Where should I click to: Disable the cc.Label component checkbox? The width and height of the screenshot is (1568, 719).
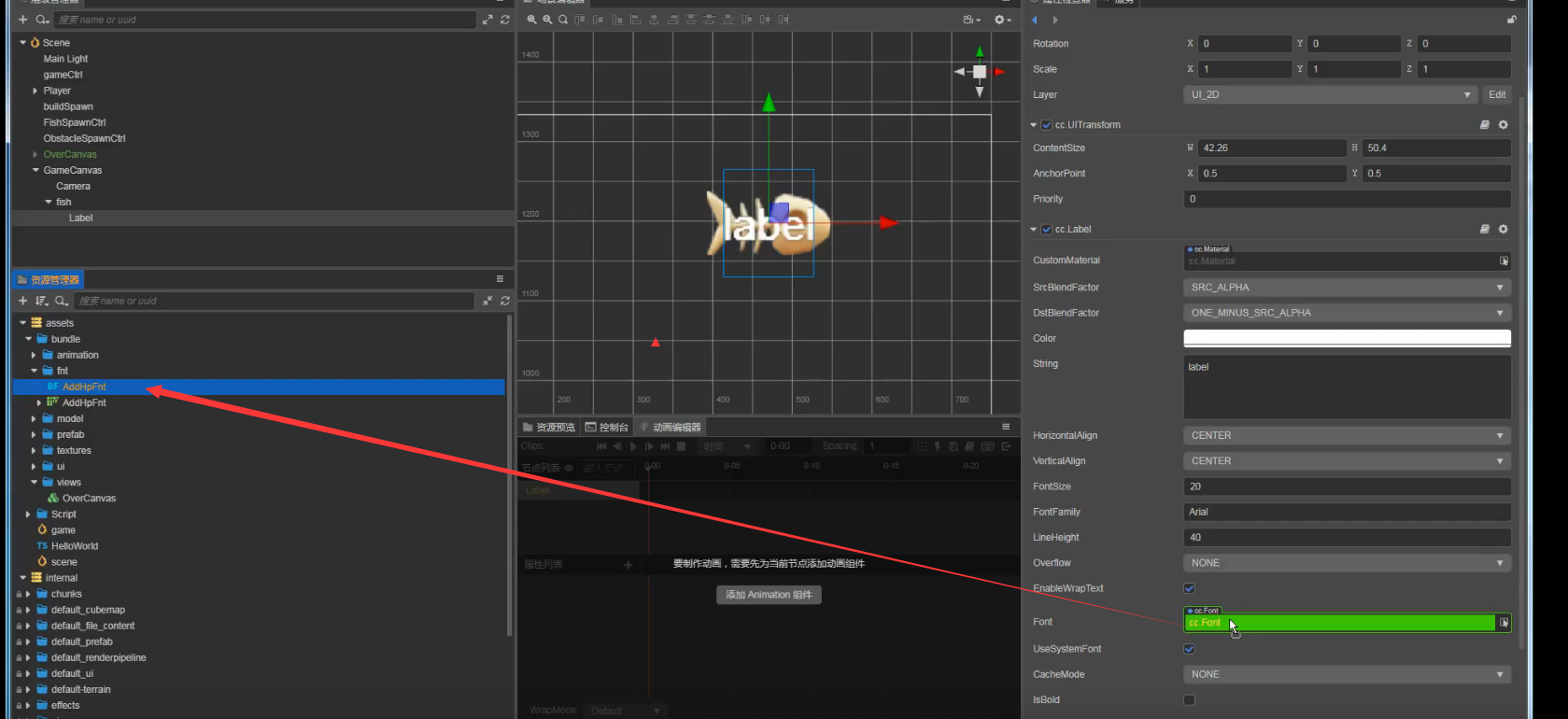pyautogui.click(x=1047, y=229)
